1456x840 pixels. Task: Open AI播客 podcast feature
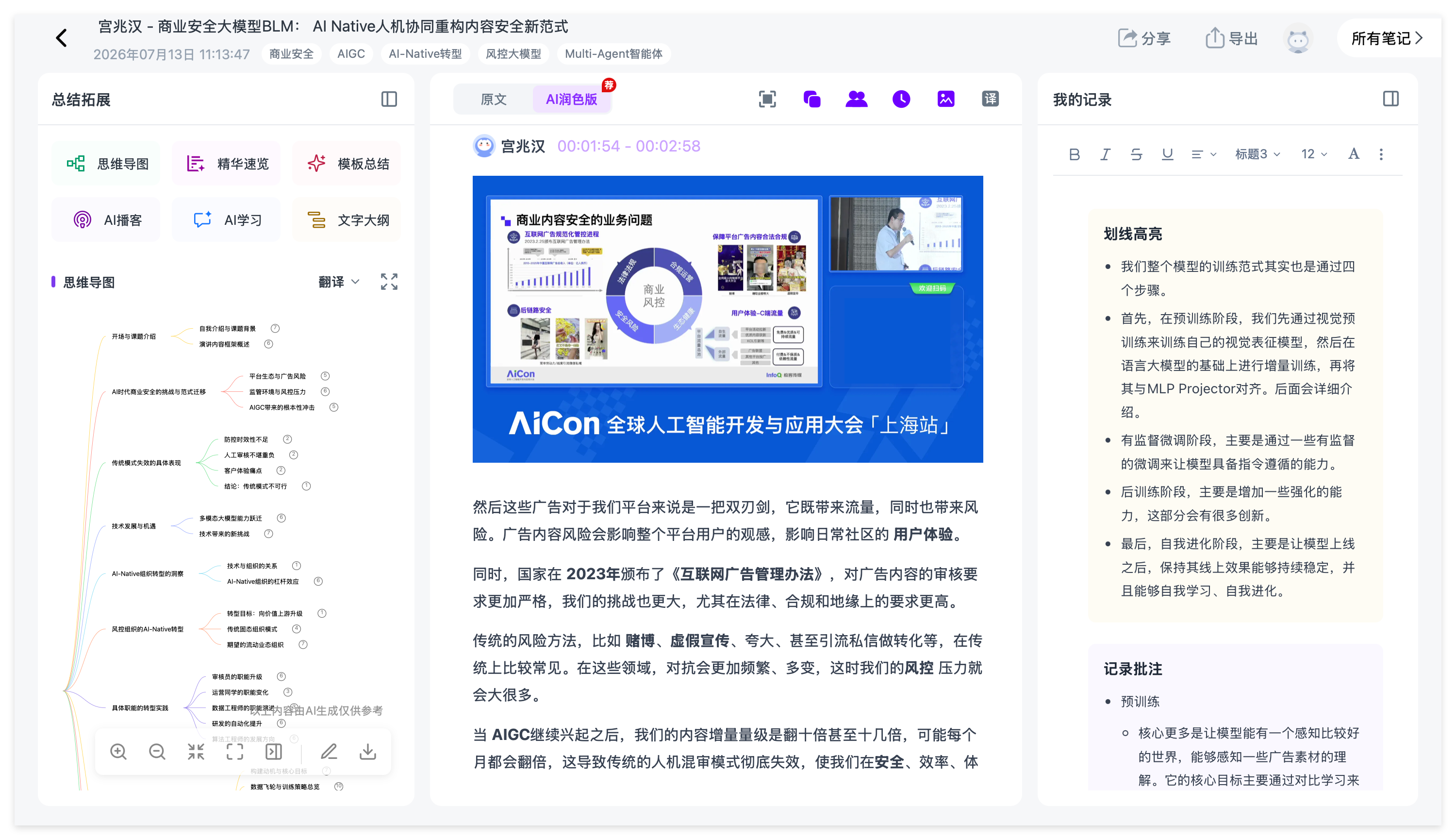107,220
